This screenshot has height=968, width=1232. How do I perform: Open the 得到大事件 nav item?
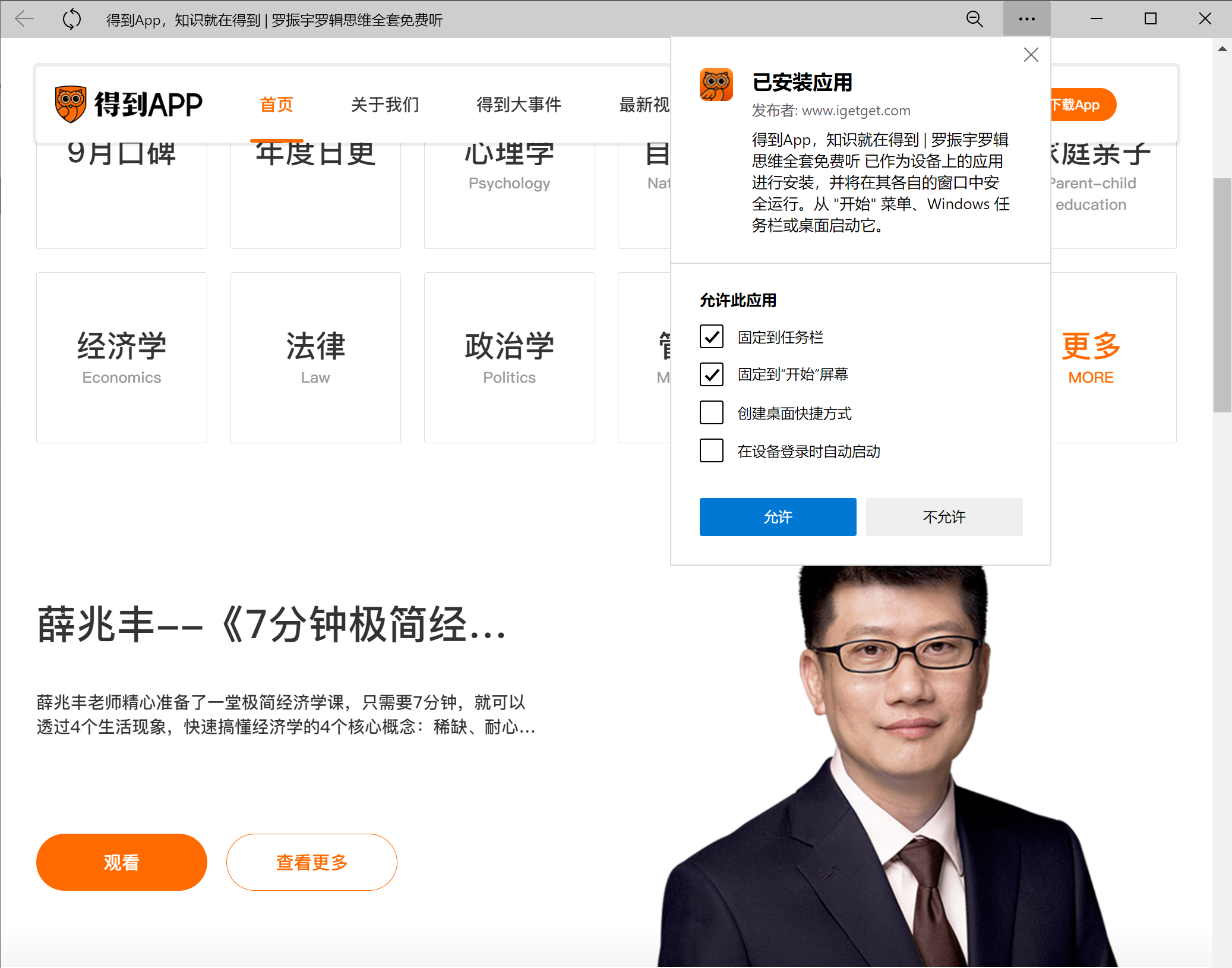point(519,105)
